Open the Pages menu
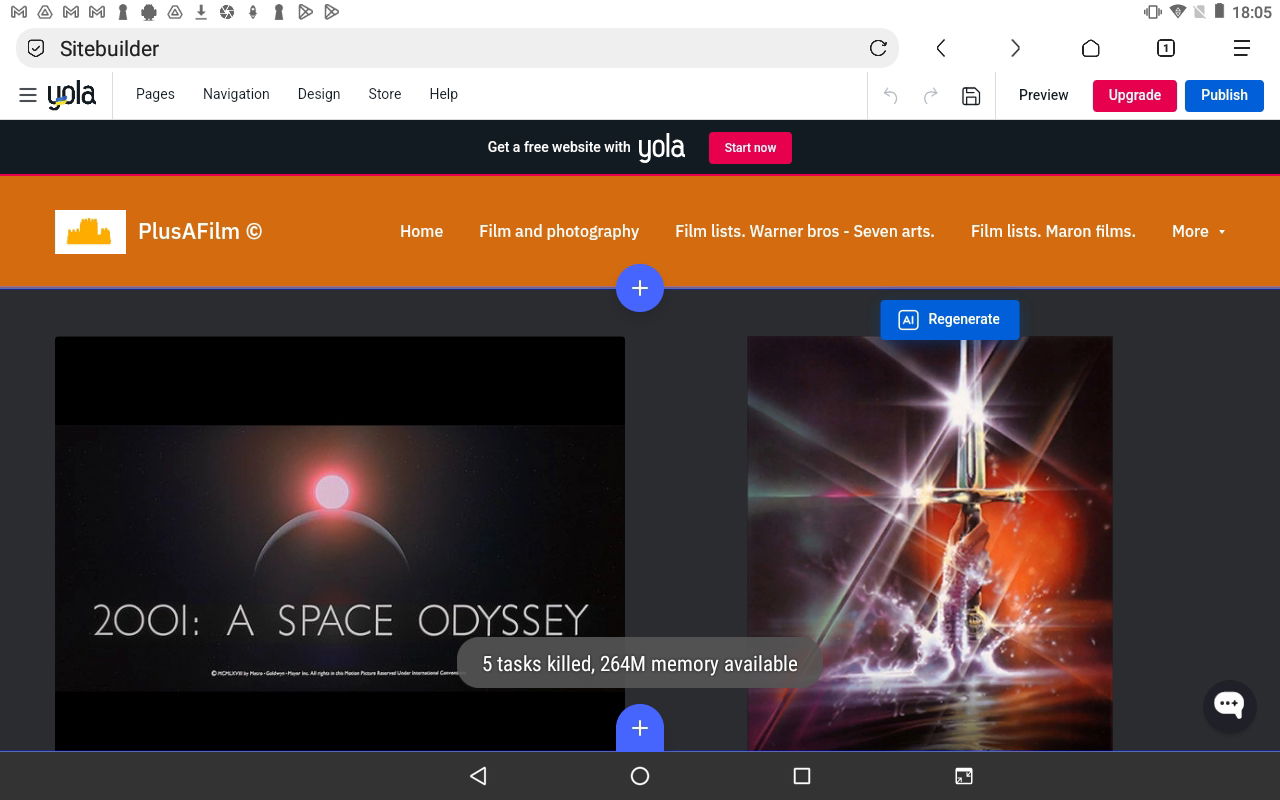This screenshot has width=1280, height=800. 155,94
